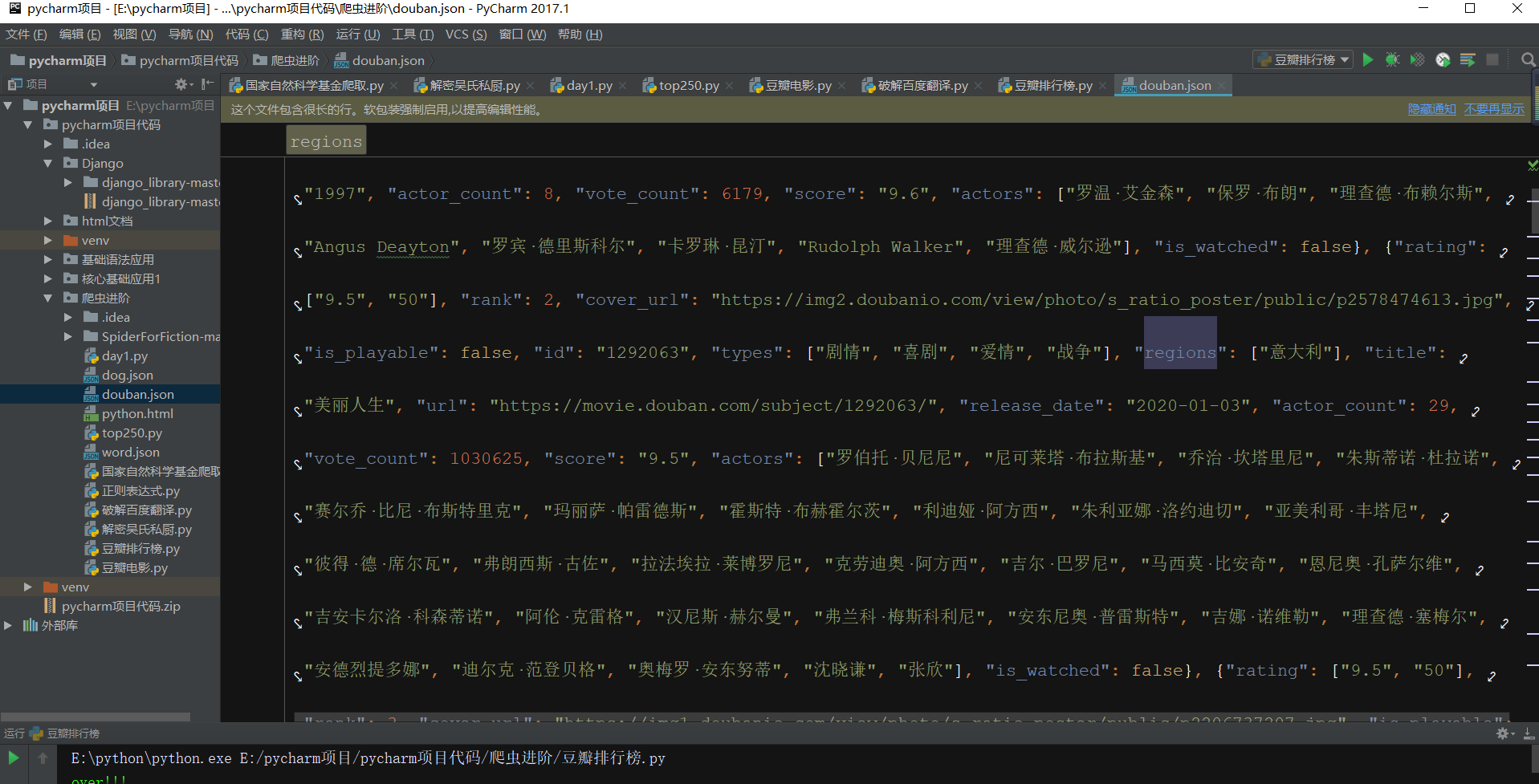Start debugging with the bug icon
The width and height of the screenshot is (1539, 784).
(1393, 59)
